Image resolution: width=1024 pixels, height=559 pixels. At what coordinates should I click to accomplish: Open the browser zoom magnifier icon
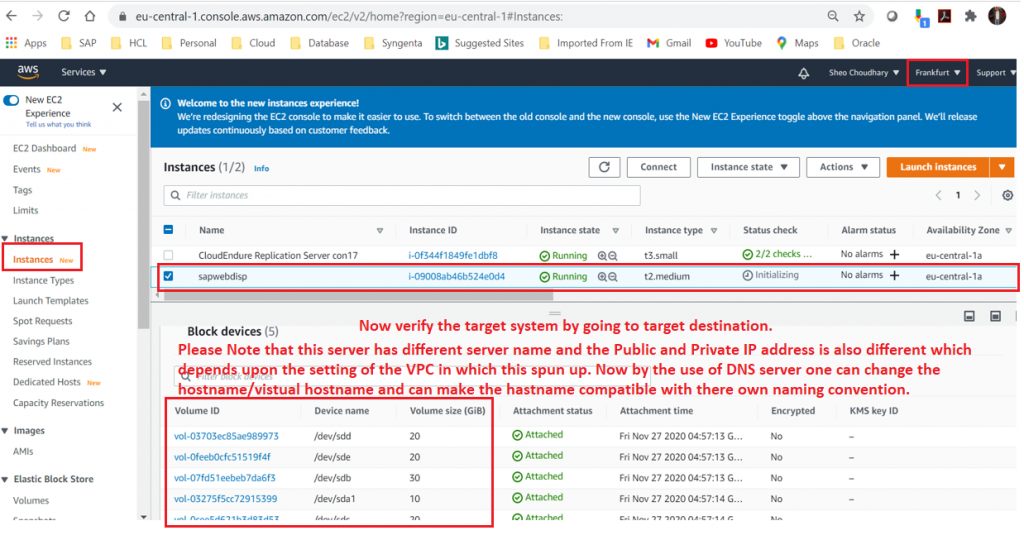click(x=833, y=16)
